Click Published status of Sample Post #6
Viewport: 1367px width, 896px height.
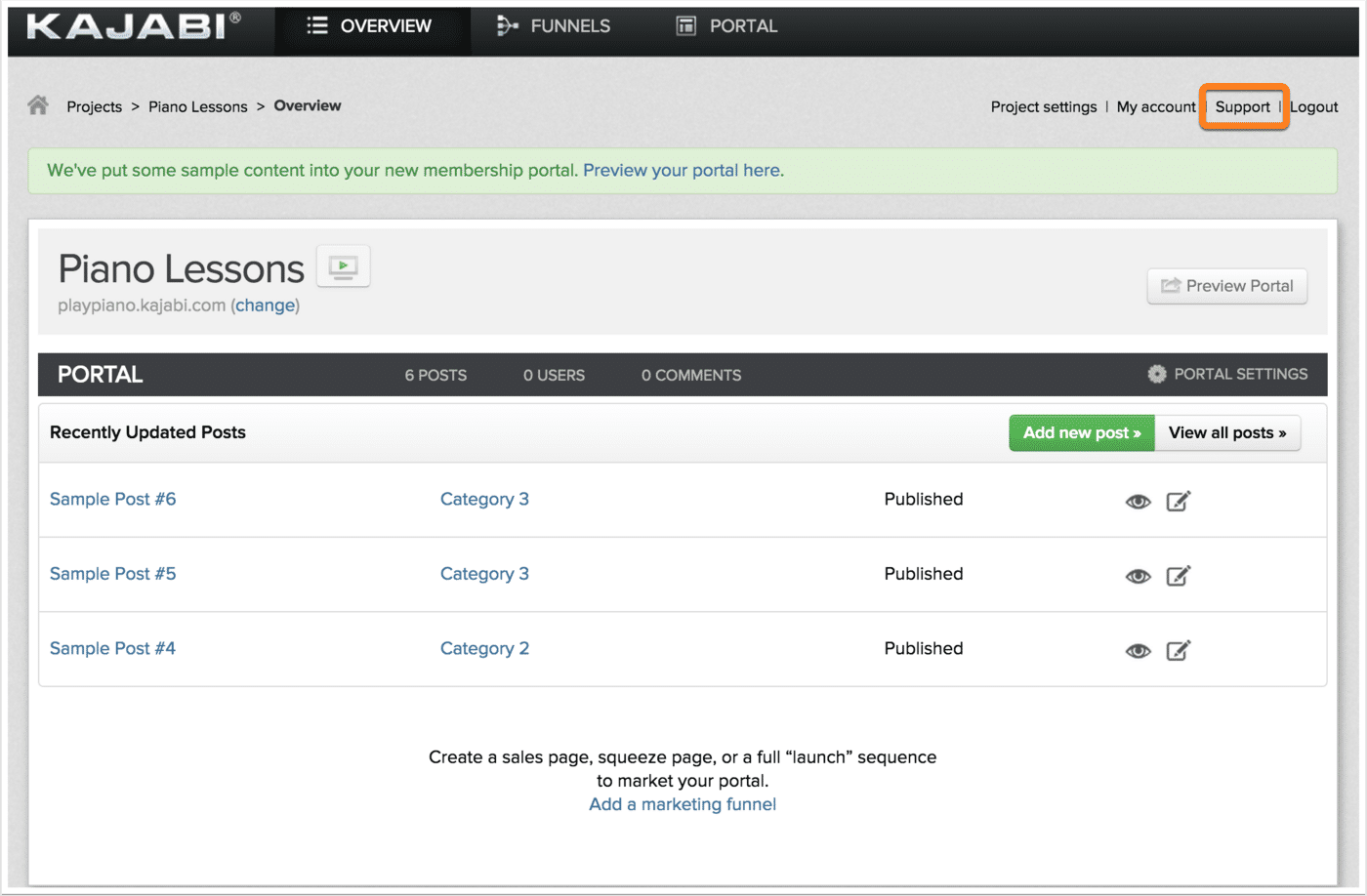click(x=924, y=499)
